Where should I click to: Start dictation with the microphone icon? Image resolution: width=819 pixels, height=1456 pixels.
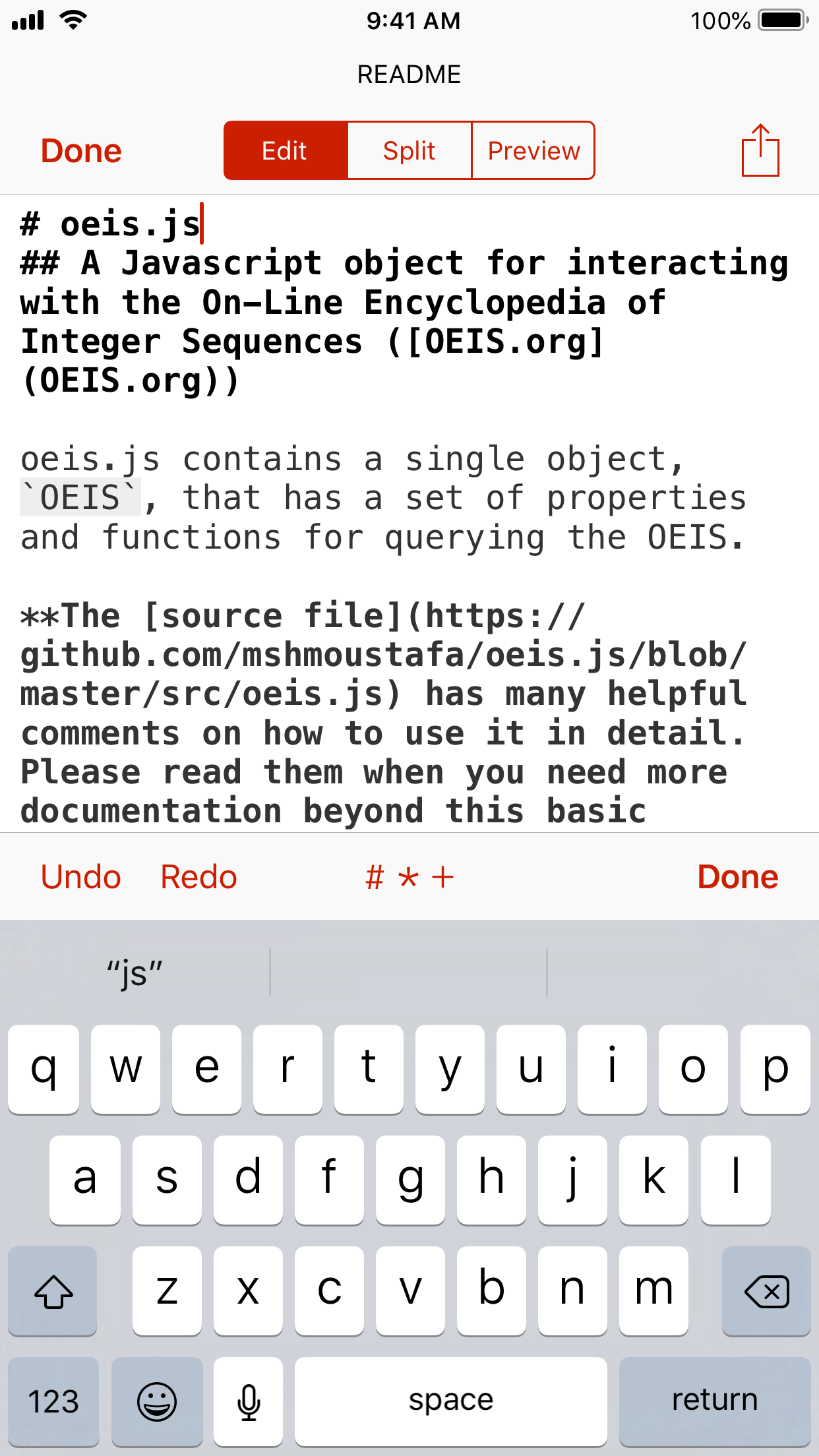249,1400
